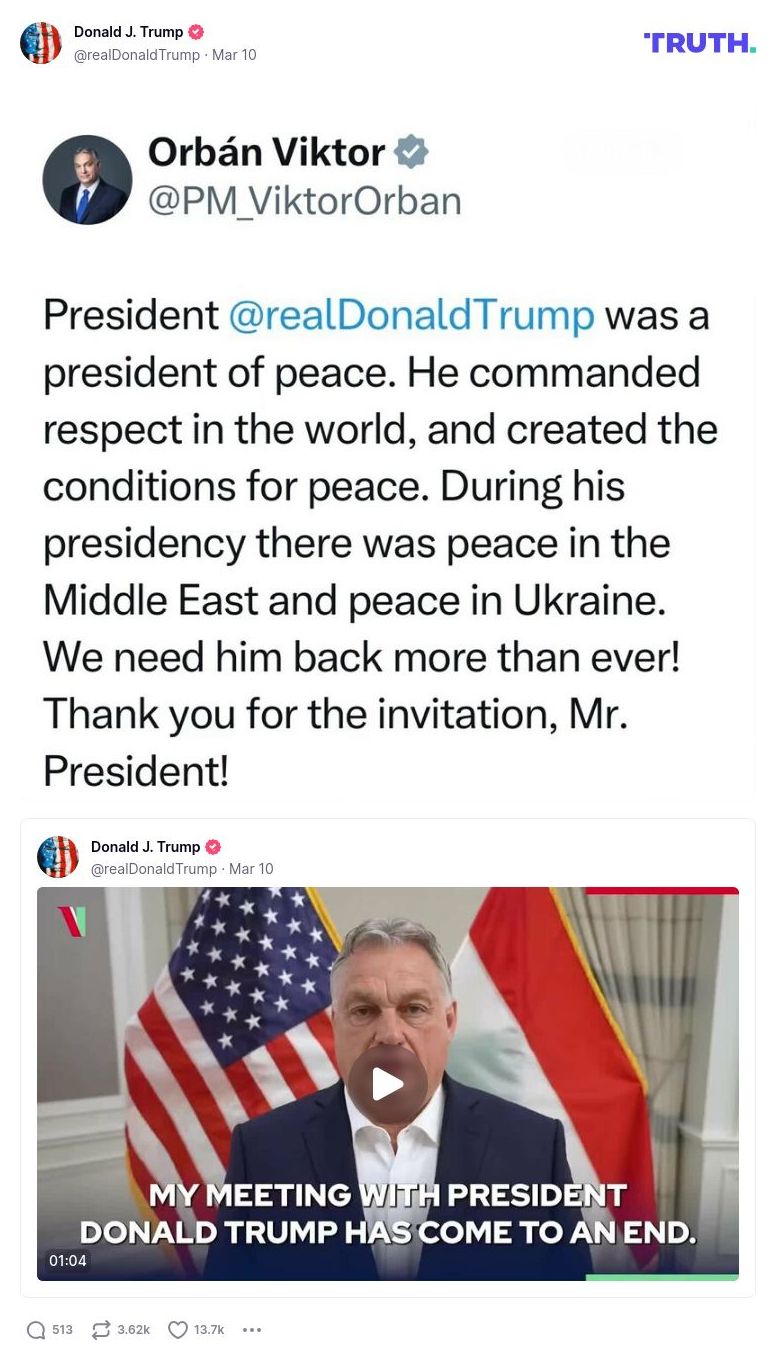Toggle the verified checkmark on the quoted post
Screen dimensions: 777x1360
(213, 847)
